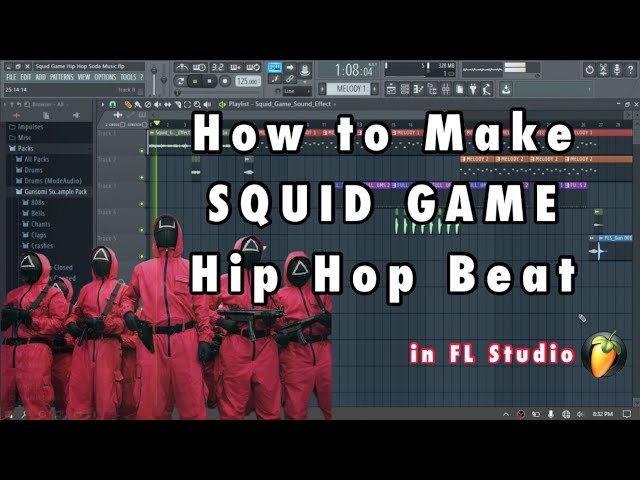Click the overdub notes icon
The image size is (640, 480).
(236, 67)
